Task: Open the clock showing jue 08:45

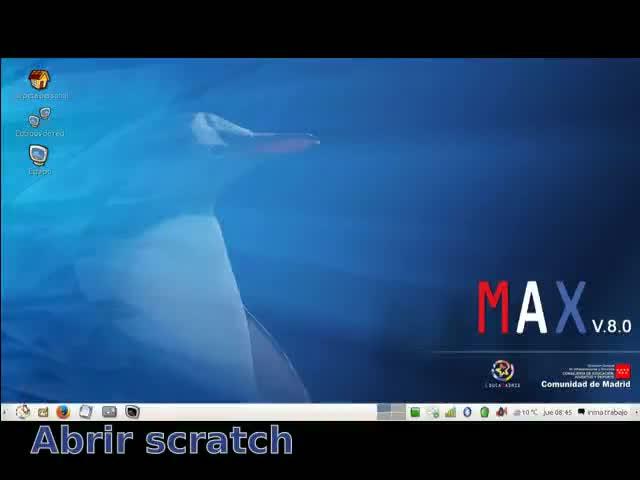Action: [558, 413]
